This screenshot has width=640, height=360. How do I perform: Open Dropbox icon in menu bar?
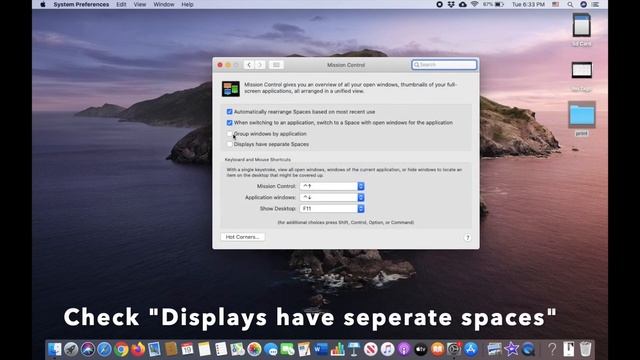(451, 4)
